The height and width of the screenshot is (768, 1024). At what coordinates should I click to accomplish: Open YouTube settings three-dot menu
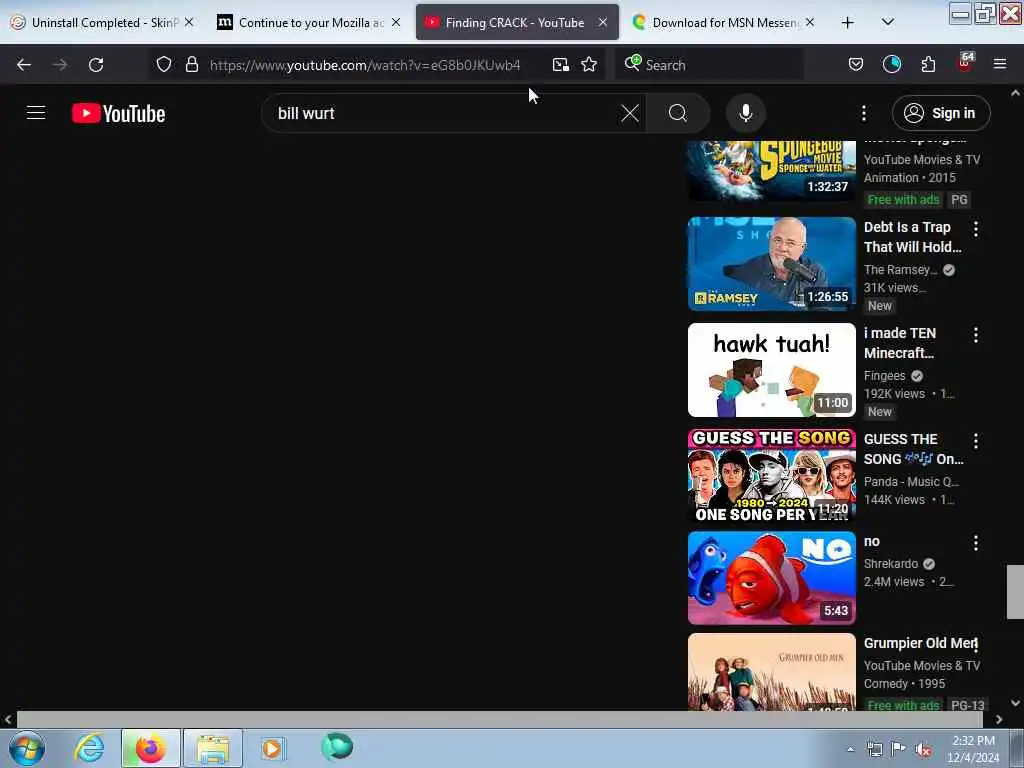[863, 113]
